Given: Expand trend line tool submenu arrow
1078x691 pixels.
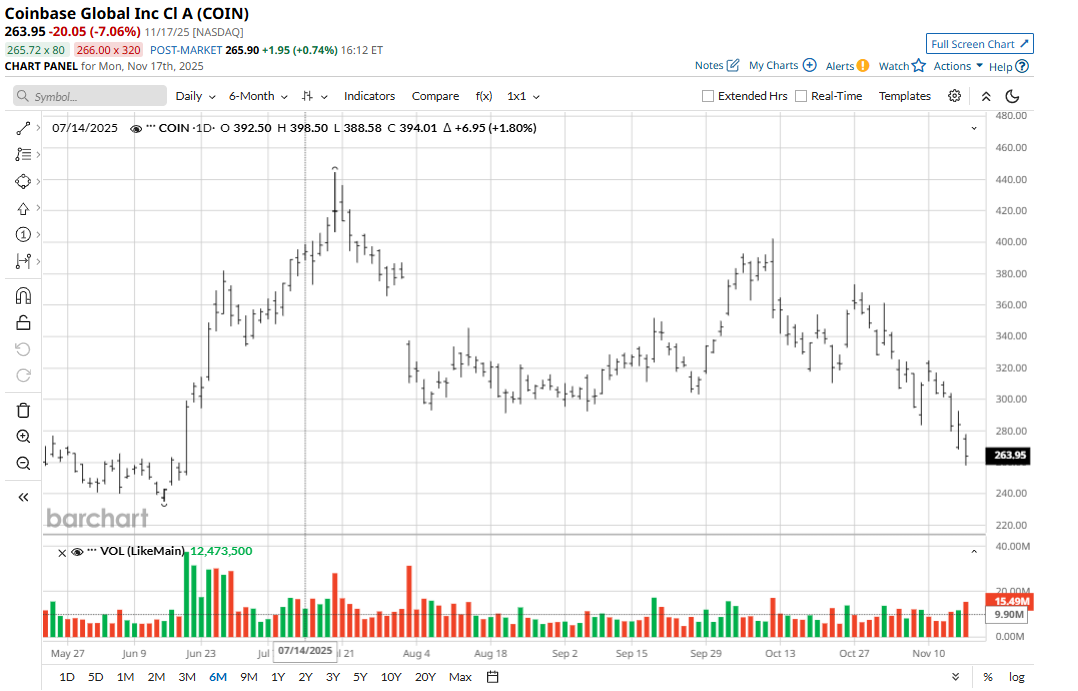Looking at the screenshot, I should coord(38,128).
